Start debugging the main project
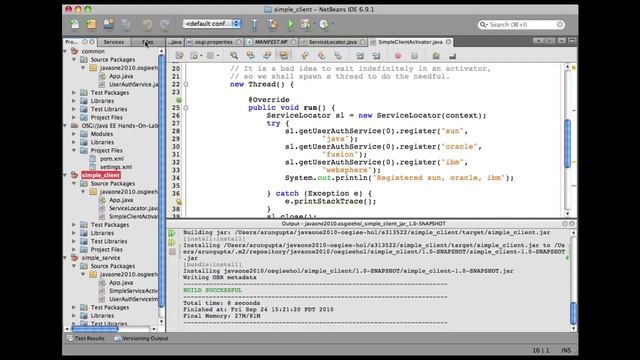Image resolution: width=640 pixels, height=360 pixels. tap(305, 24)
